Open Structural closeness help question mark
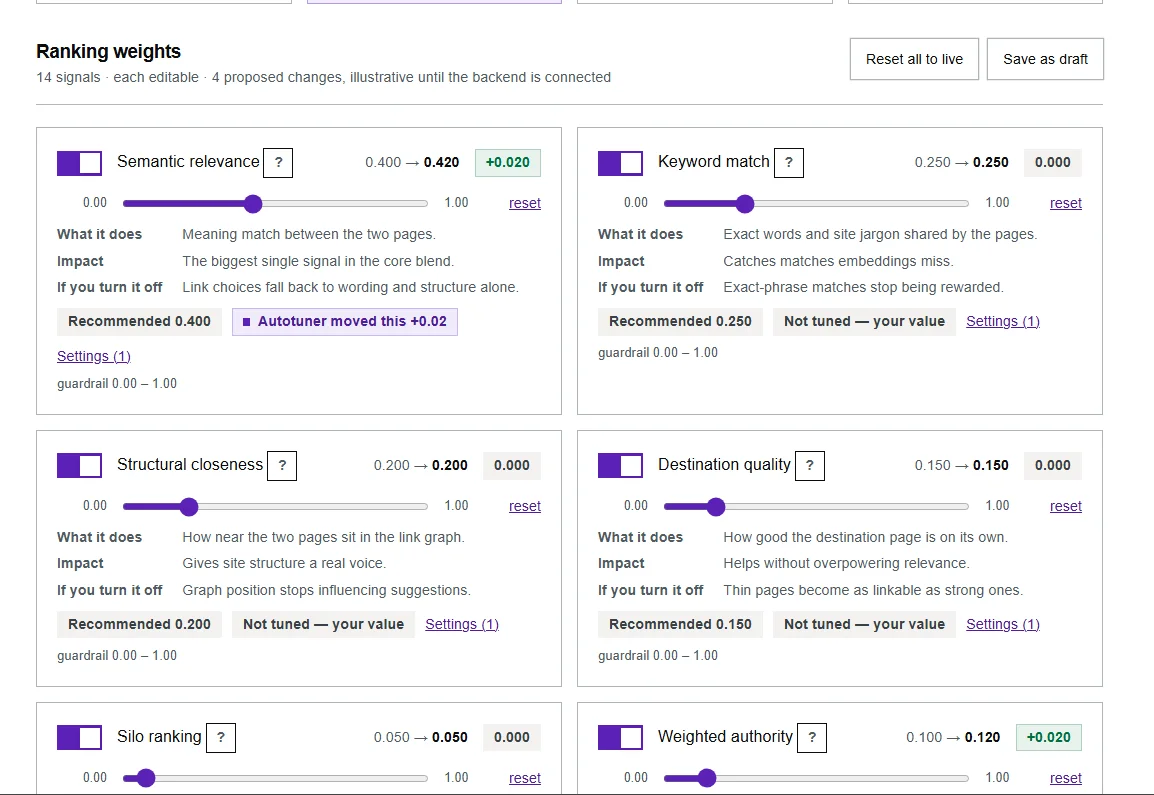The image size is (1154, 795). point(282,466)
